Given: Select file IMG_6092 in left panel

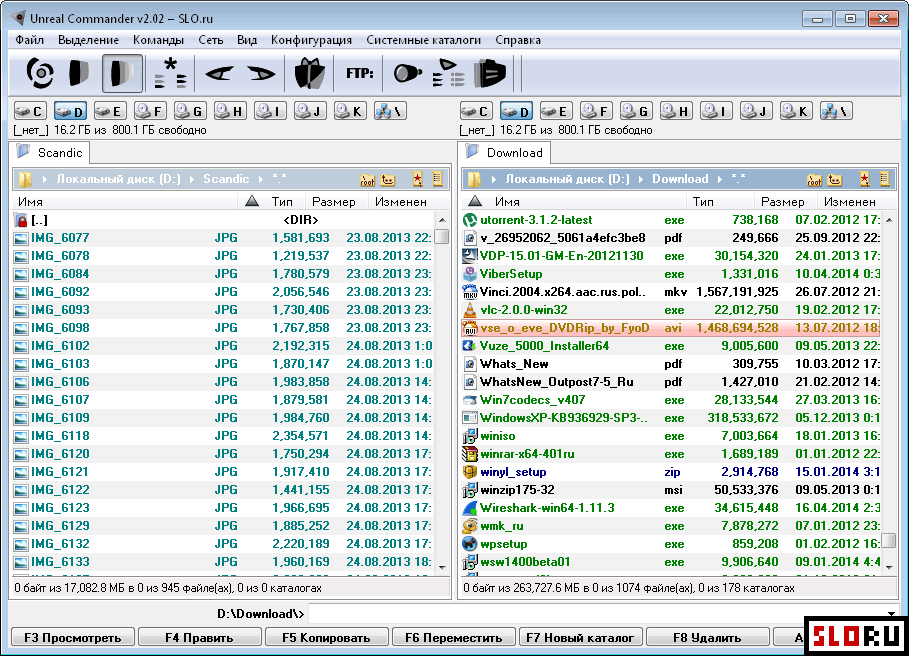Looking at the screenshot, I should click(223, 292).
